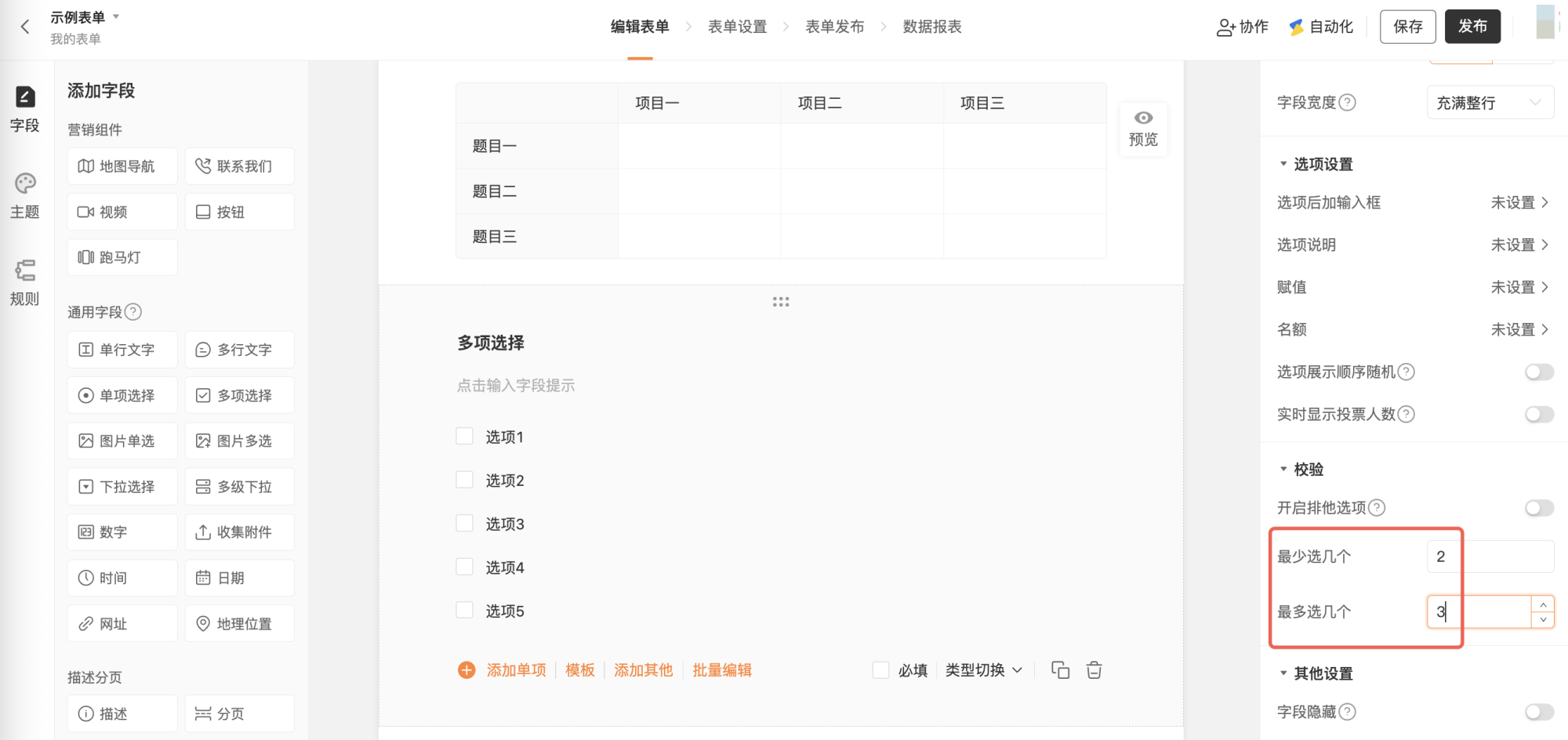The image size is (1568, 740).
Task: Check the 必填 required checkbox
Action: tap(881, 670)
